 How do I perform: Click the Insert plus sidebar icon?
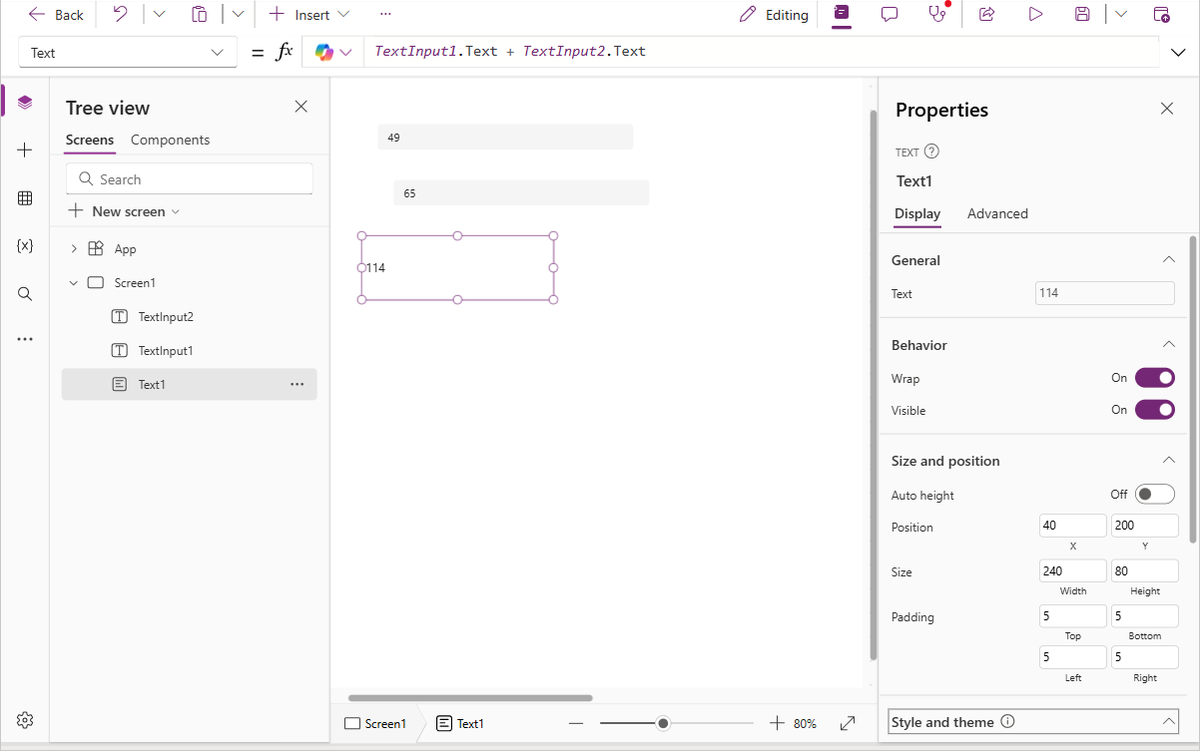click(25, 150)
